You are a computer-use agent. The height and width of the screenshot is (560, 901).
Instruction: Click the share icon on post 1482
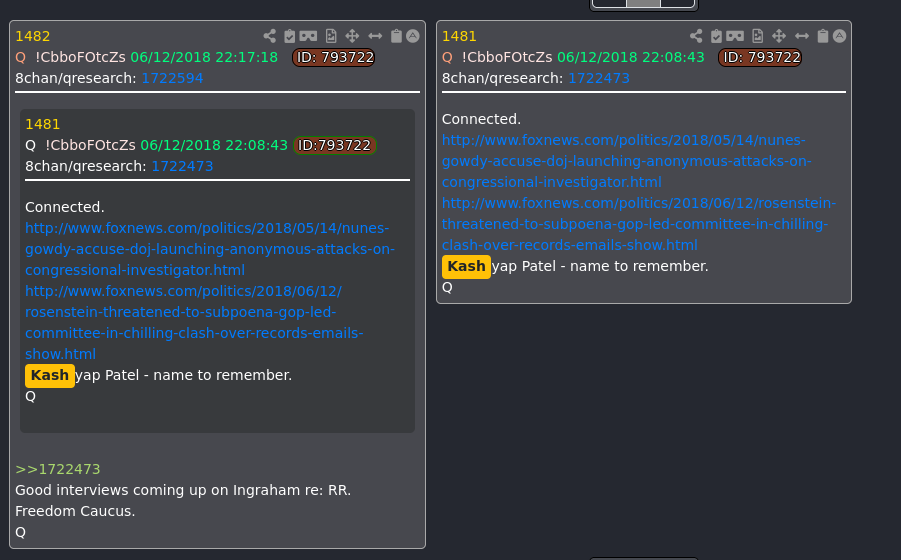269,36
